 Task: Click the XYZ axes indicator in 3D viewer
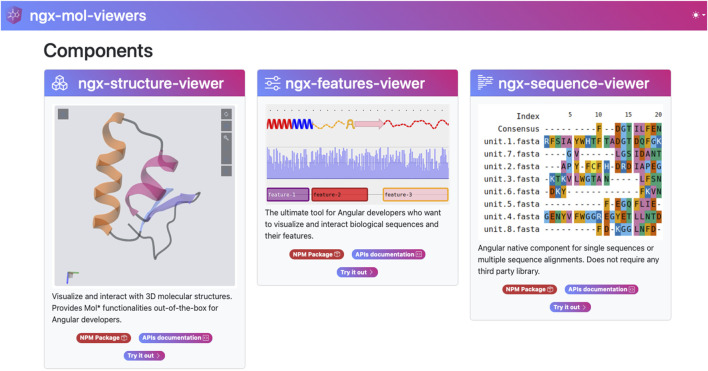coord(71,277)
